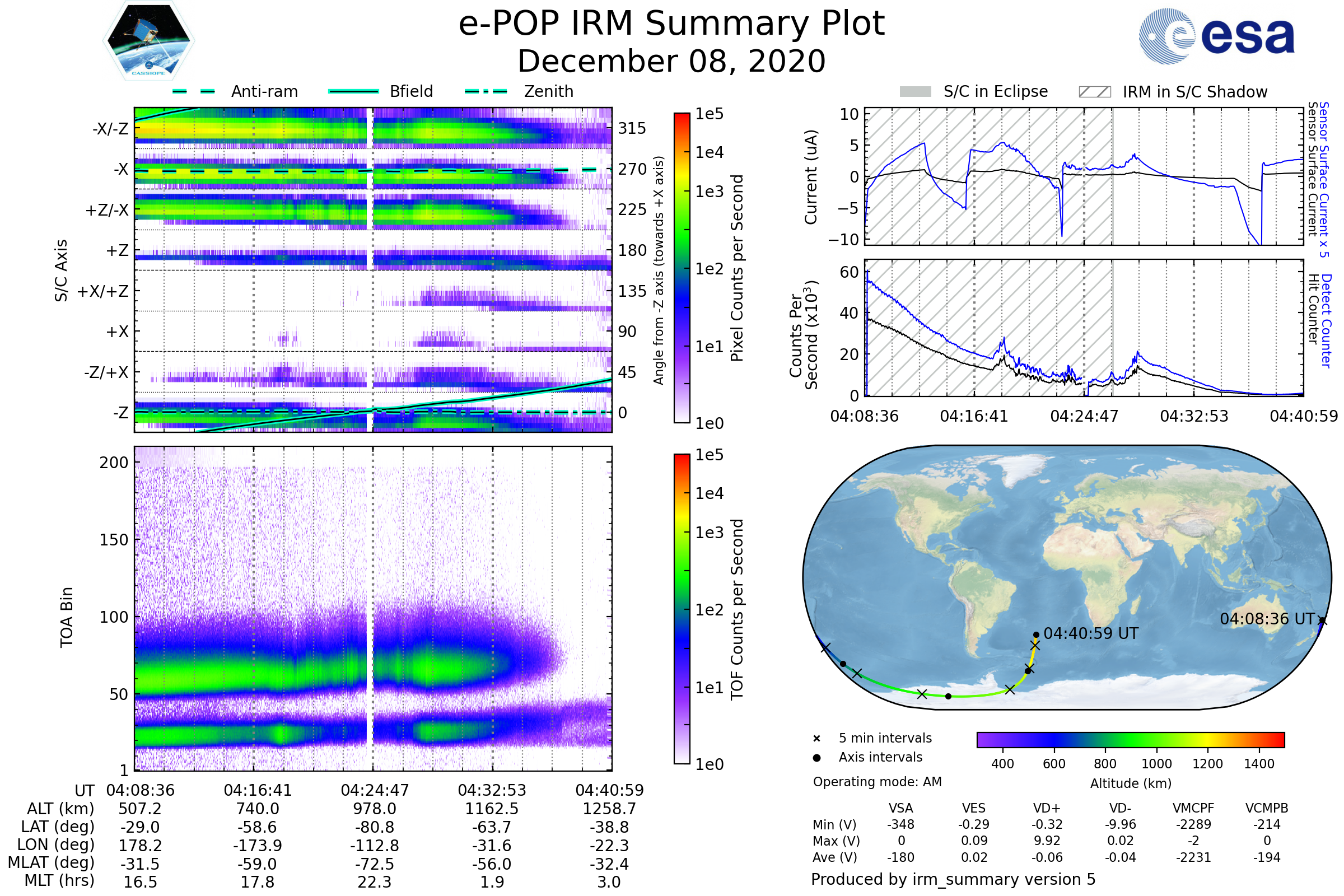Click the CASSIOPE mission logo
Image resolution: width=1344 pixels, height=896 pixels.
click(x=148, y=41)
